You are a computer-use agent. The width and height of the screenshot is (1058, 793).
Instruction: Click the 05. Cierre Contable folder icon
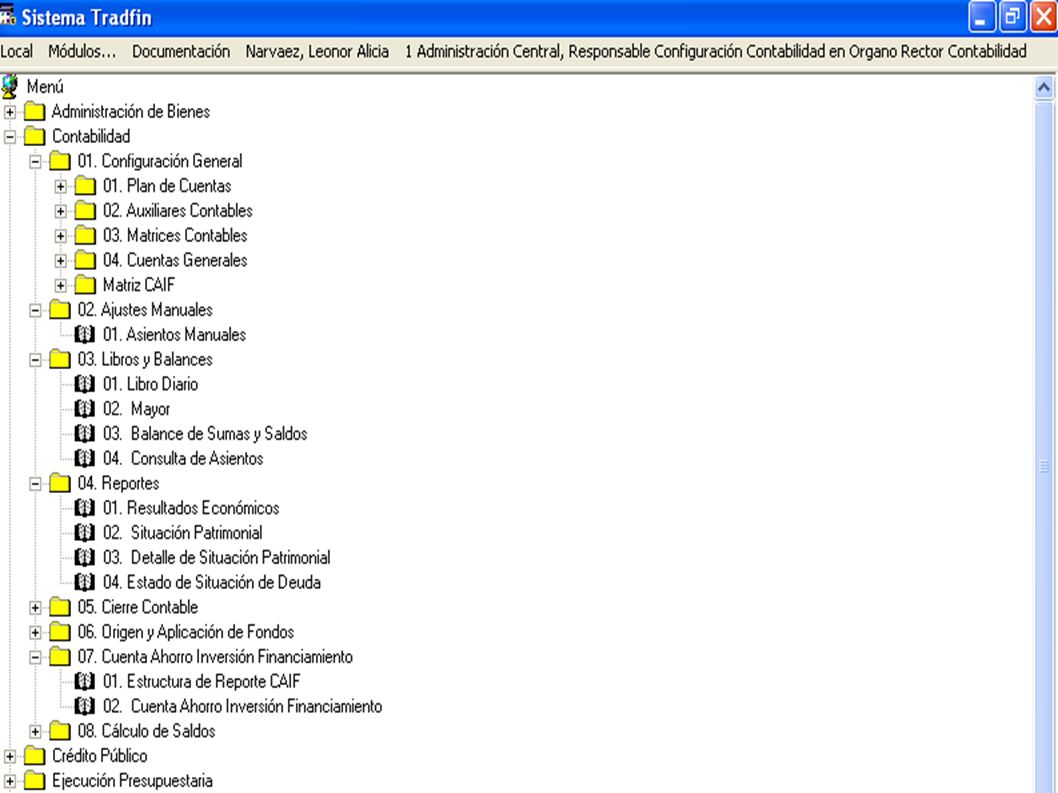coord(60,607)
